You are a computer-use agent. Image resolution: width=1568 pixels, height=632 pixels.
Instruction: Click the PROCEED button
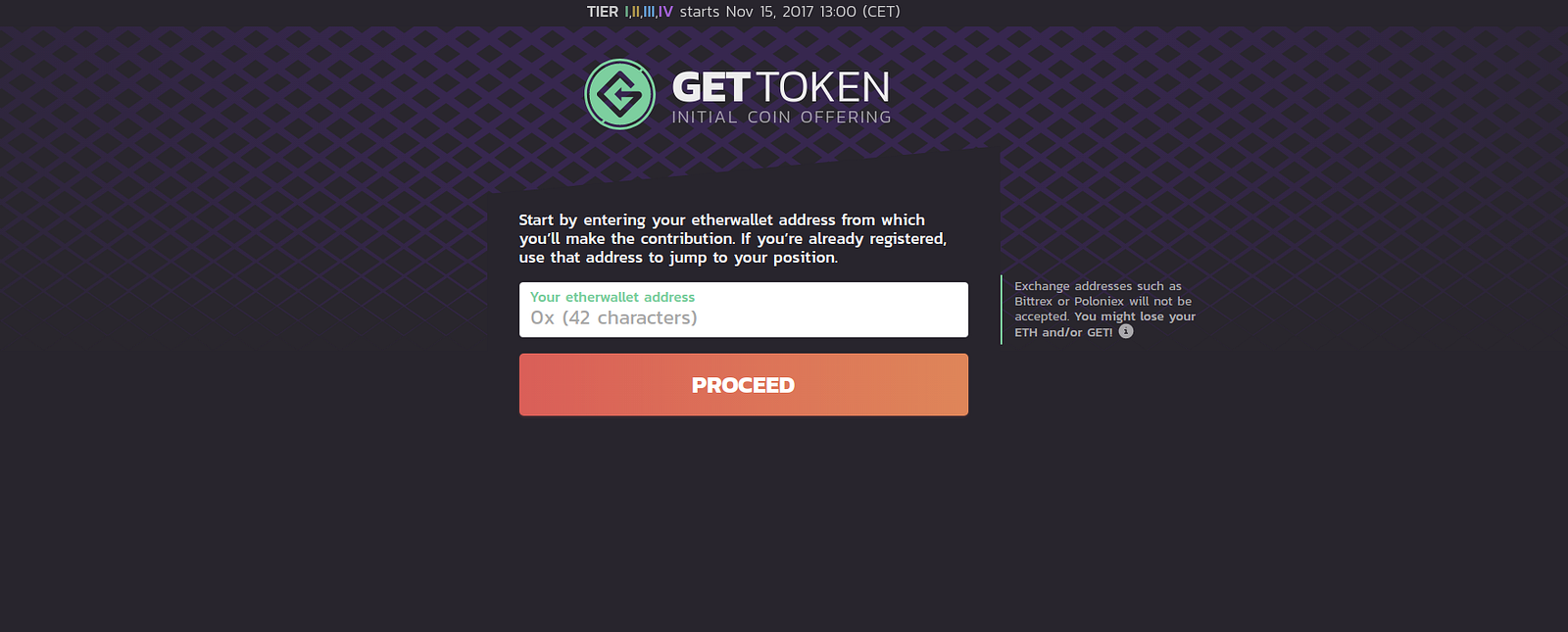744,385
